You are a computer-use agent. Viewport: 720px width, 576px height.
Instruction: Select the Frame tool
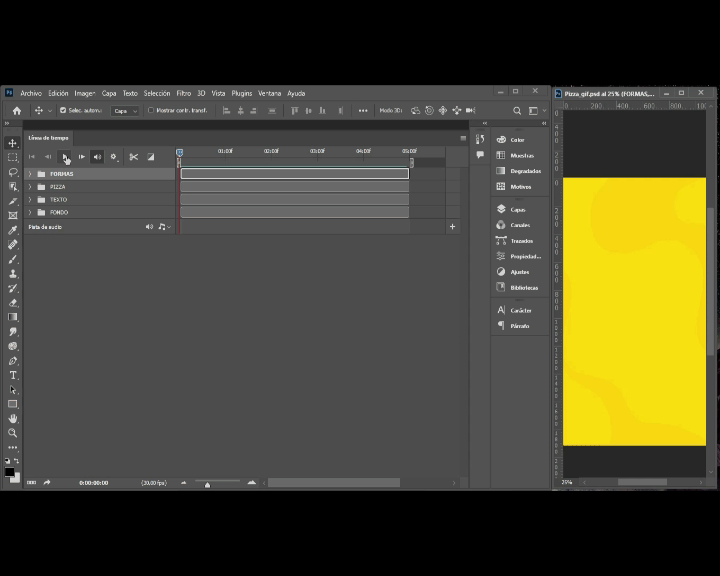point(12,215)
